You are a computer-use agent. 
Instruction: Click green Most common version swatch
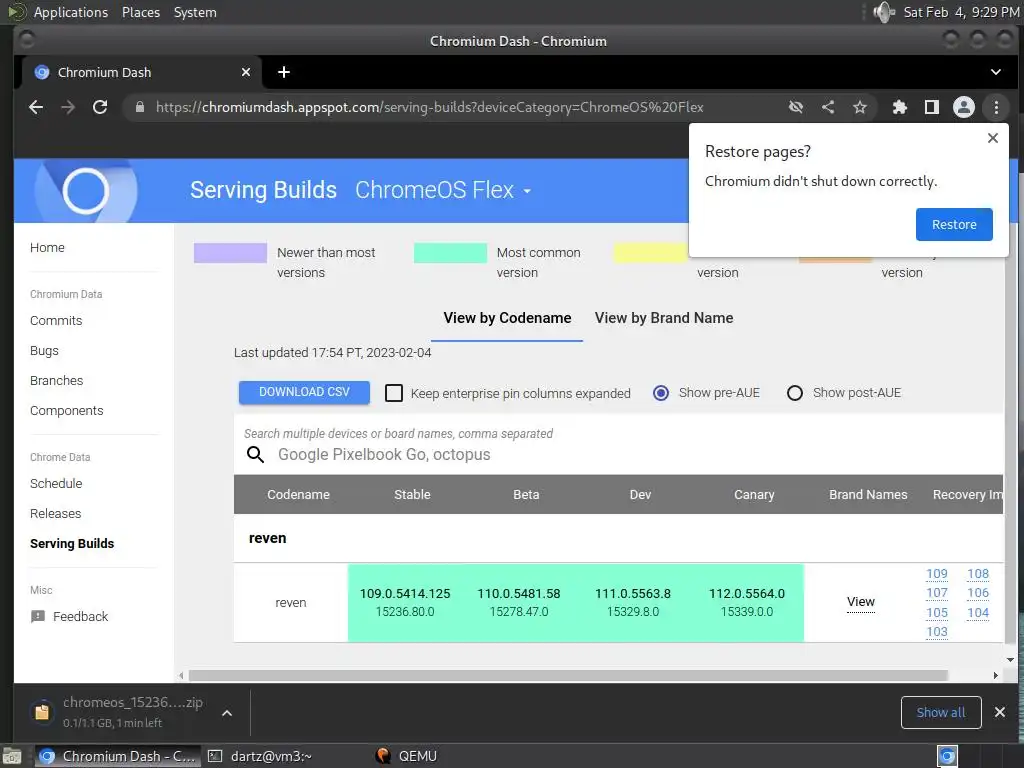pos(450,253)
